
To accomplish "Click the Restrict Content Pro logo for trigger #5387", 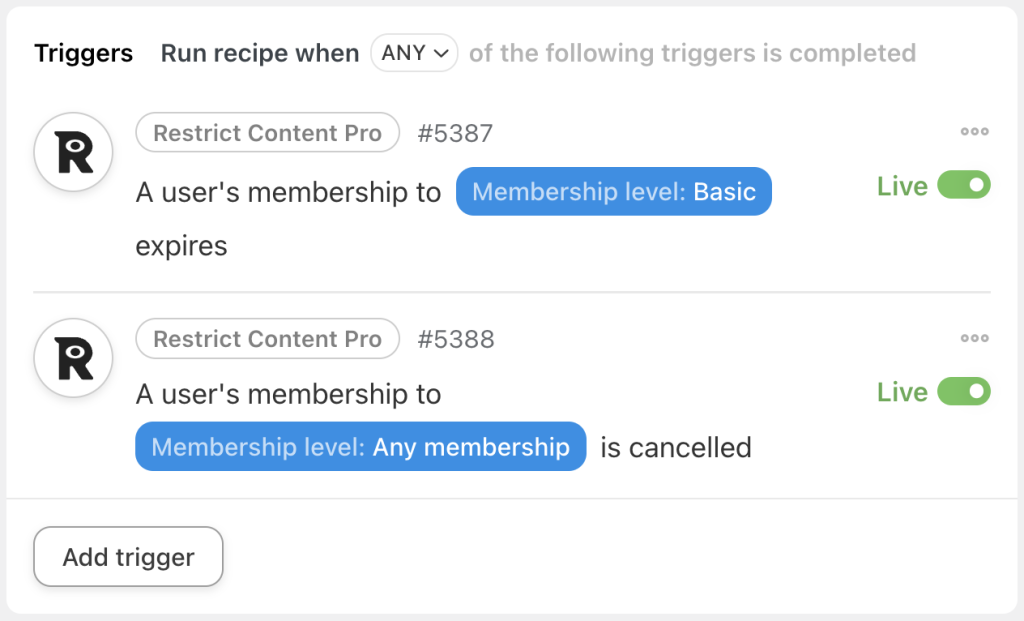I will (72, 152).
